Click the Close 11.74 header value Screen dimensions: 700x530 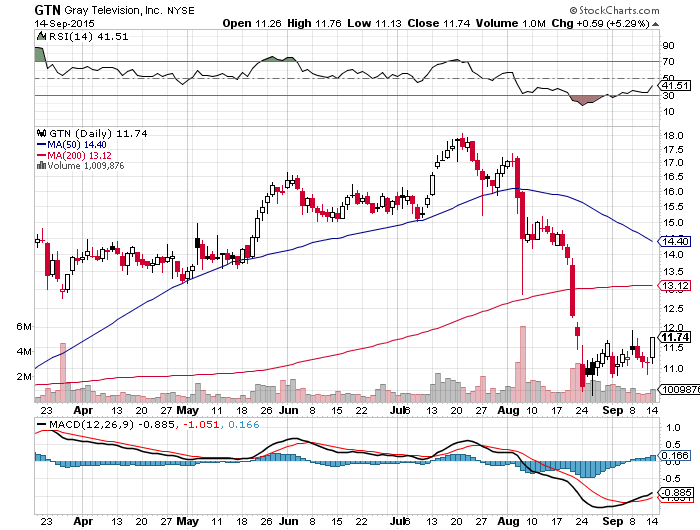tap(438, 23)
